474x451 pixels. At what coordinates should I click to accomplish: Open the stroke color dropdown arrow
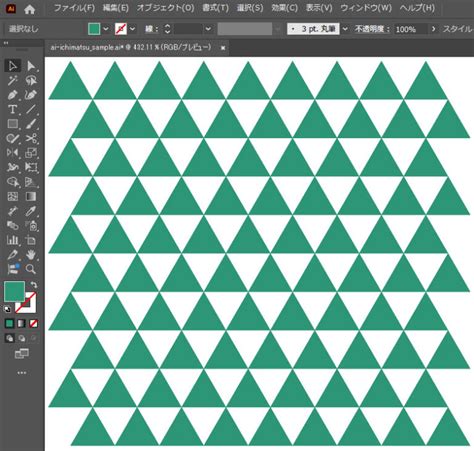click(x=132, y=29)
